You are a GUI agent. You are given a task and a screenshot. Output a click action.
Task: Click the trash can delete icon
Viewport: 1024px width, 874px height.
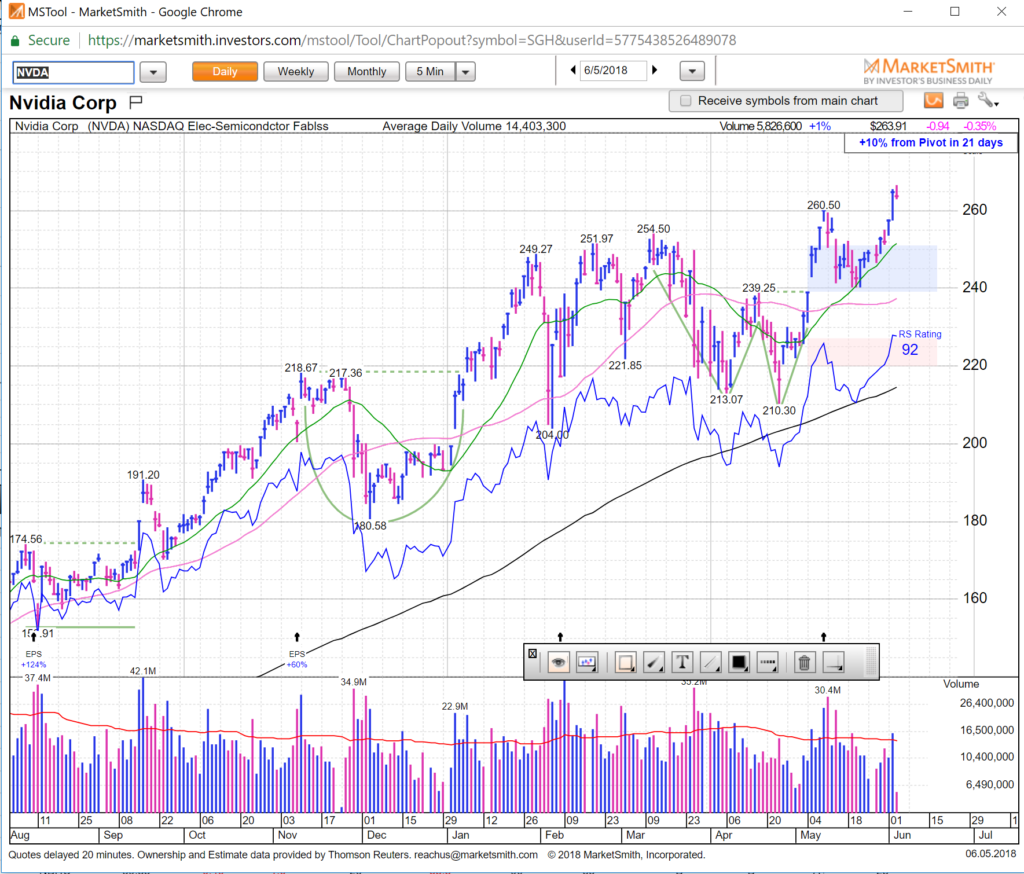click(x=805, y=662)
